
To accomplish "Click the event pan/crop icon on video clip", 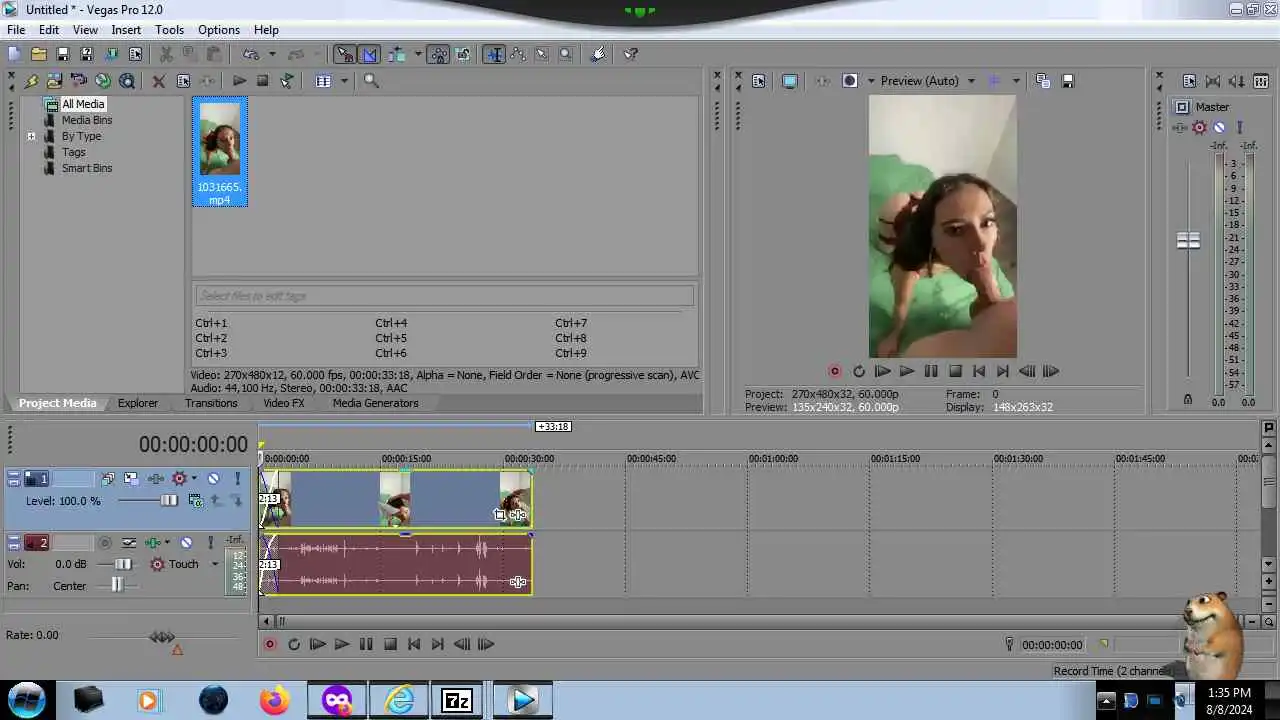I will point(500,514).
